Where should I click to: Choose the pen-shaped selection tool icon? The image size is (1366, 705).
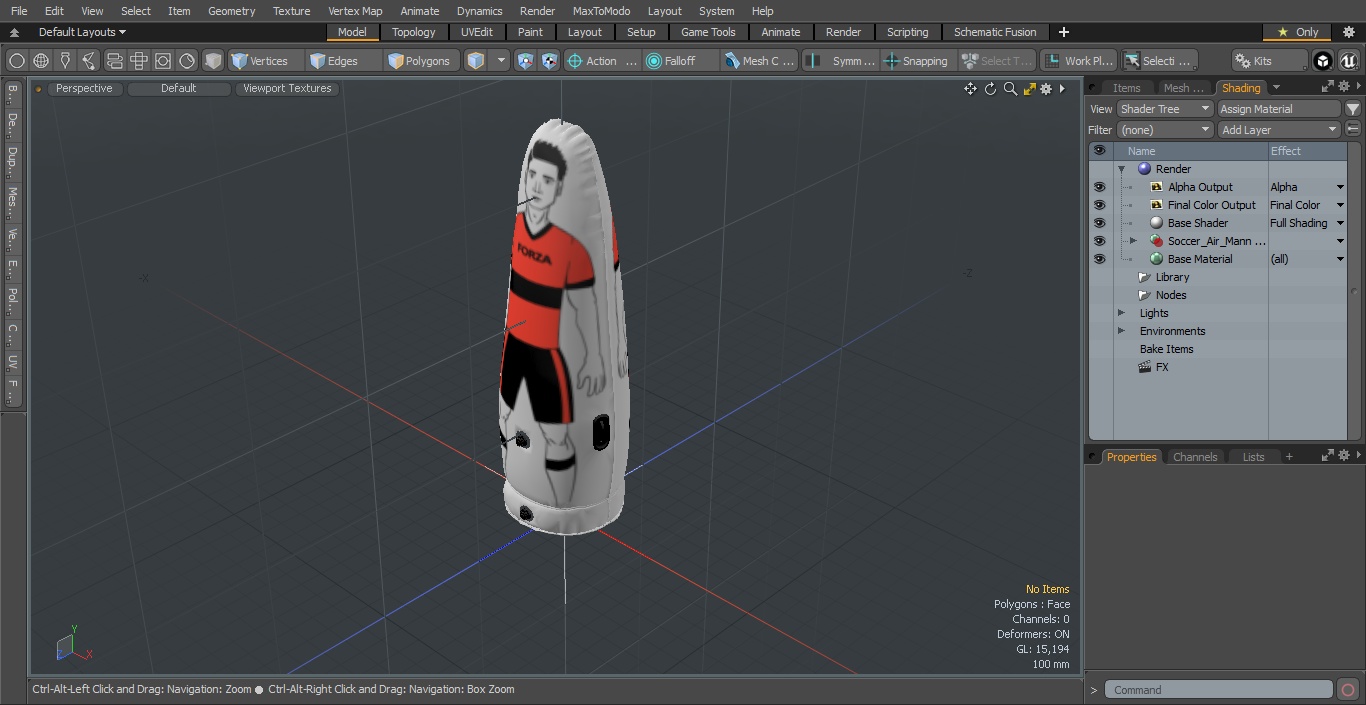(x=65, y=61)
